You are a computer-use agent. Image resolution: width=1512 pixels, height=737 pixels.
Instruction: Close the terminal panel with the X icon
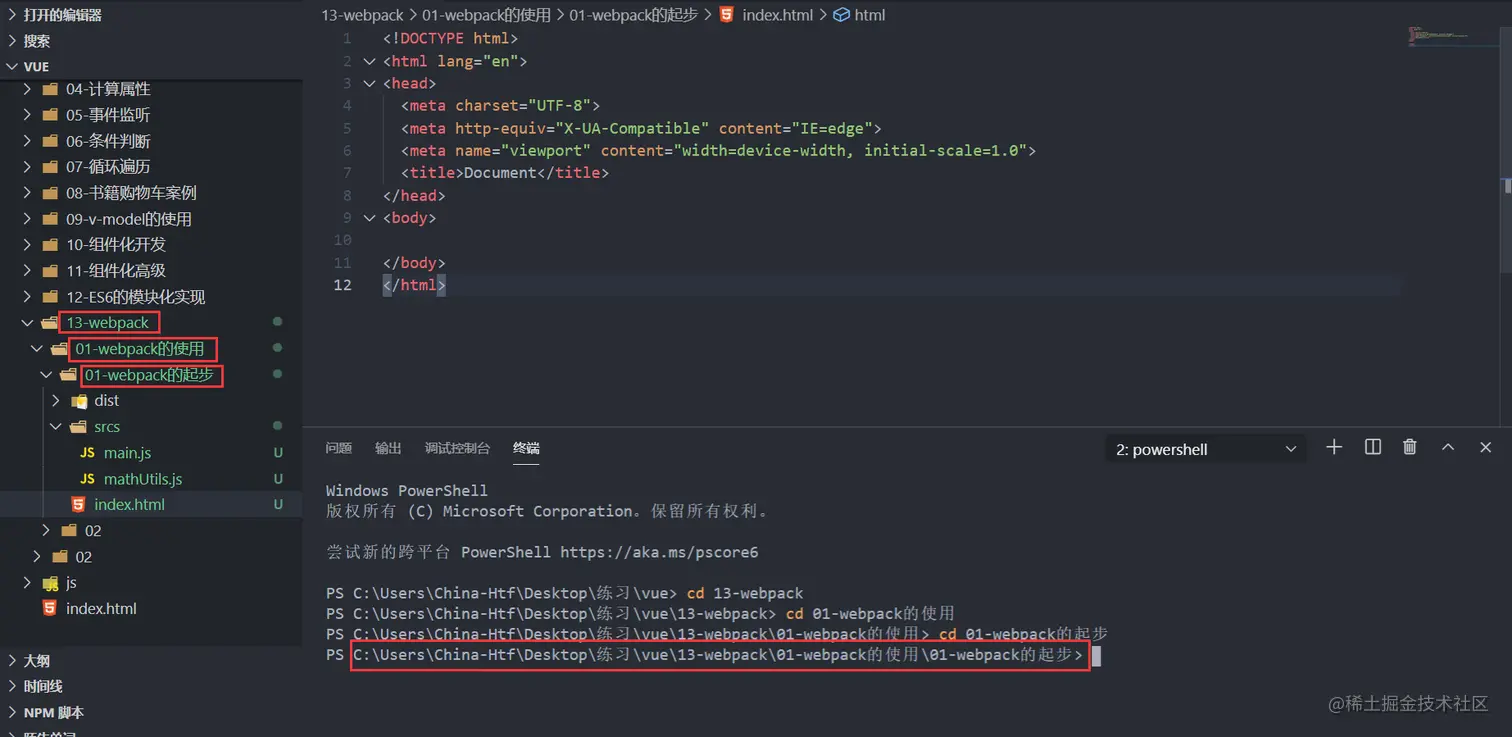coord(1485,447)
